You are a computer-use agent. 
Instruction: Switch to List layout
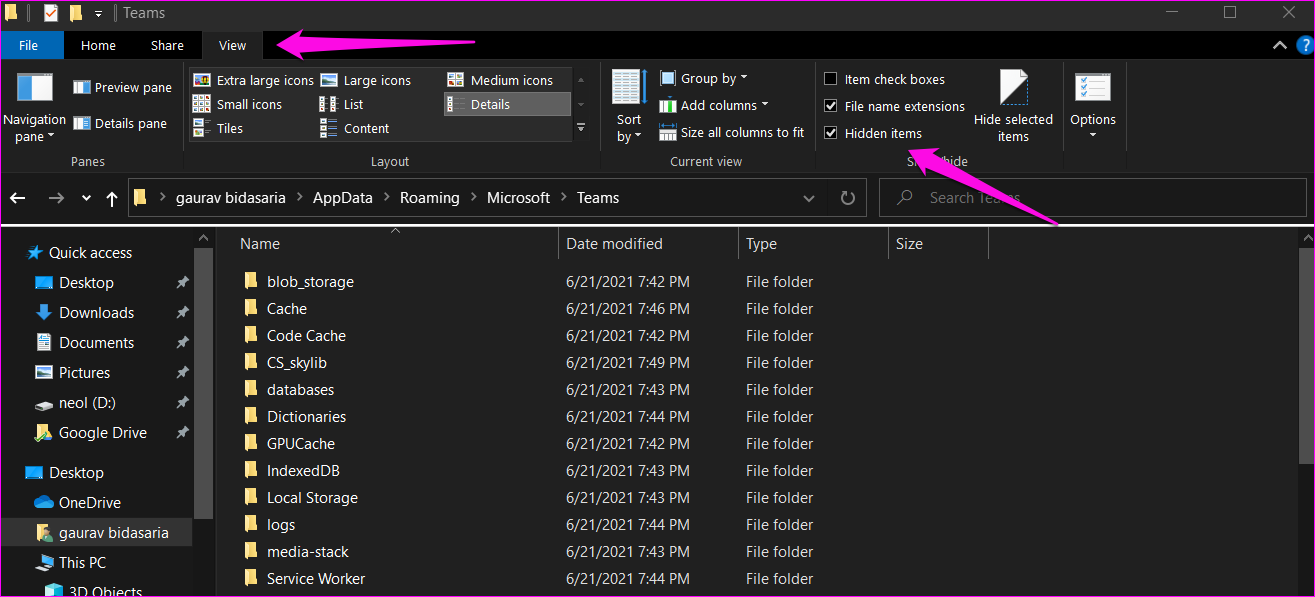coord(342,104)
